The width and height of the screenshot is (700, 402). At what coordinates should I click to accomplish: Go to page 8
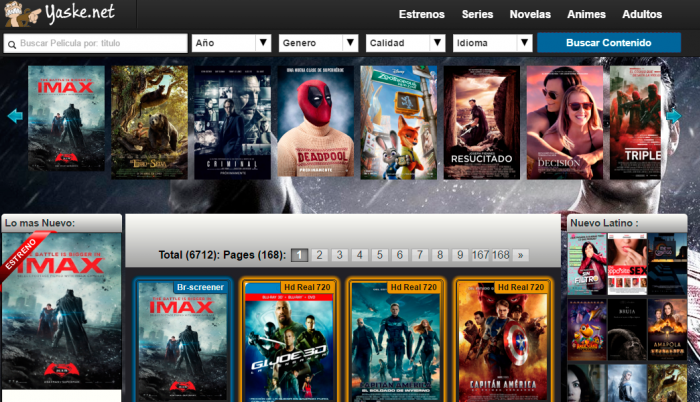tap(440, 255)
